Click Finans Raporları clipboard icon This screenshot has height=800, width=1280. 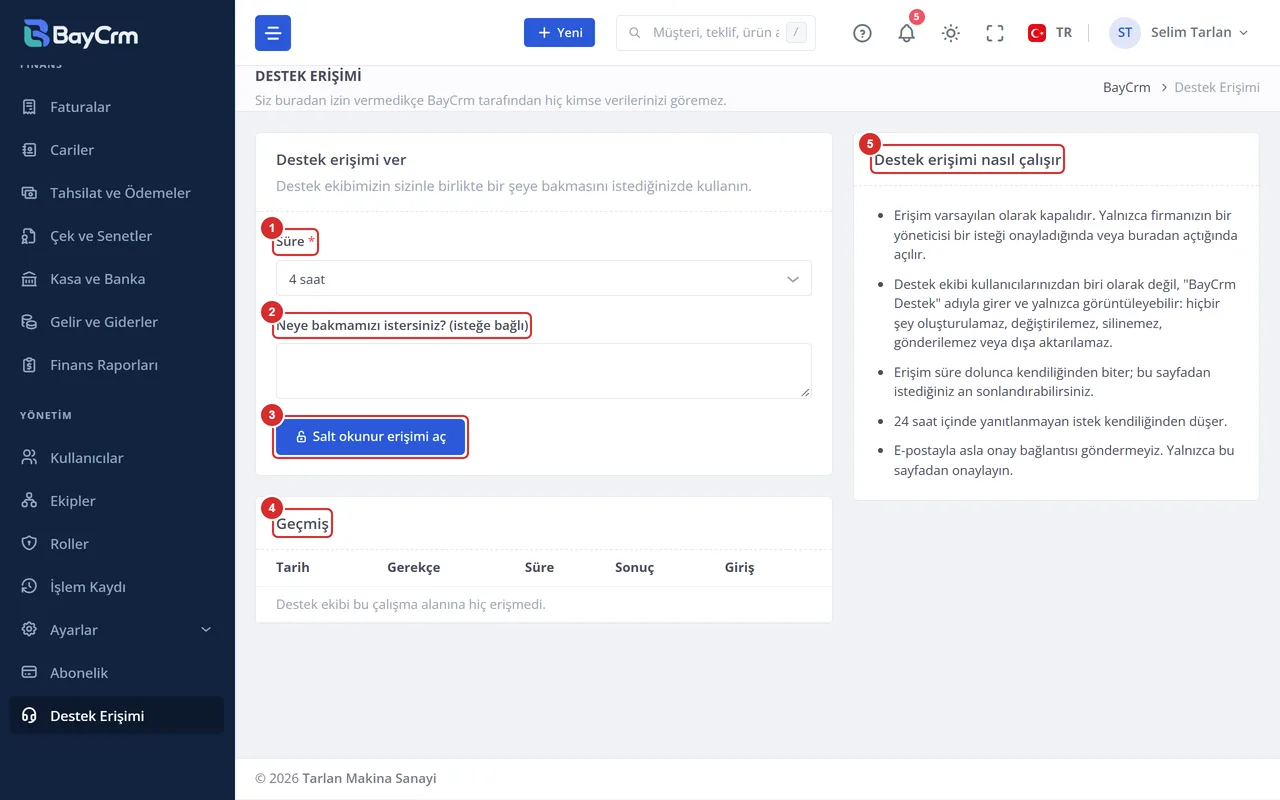click(30, 365)
